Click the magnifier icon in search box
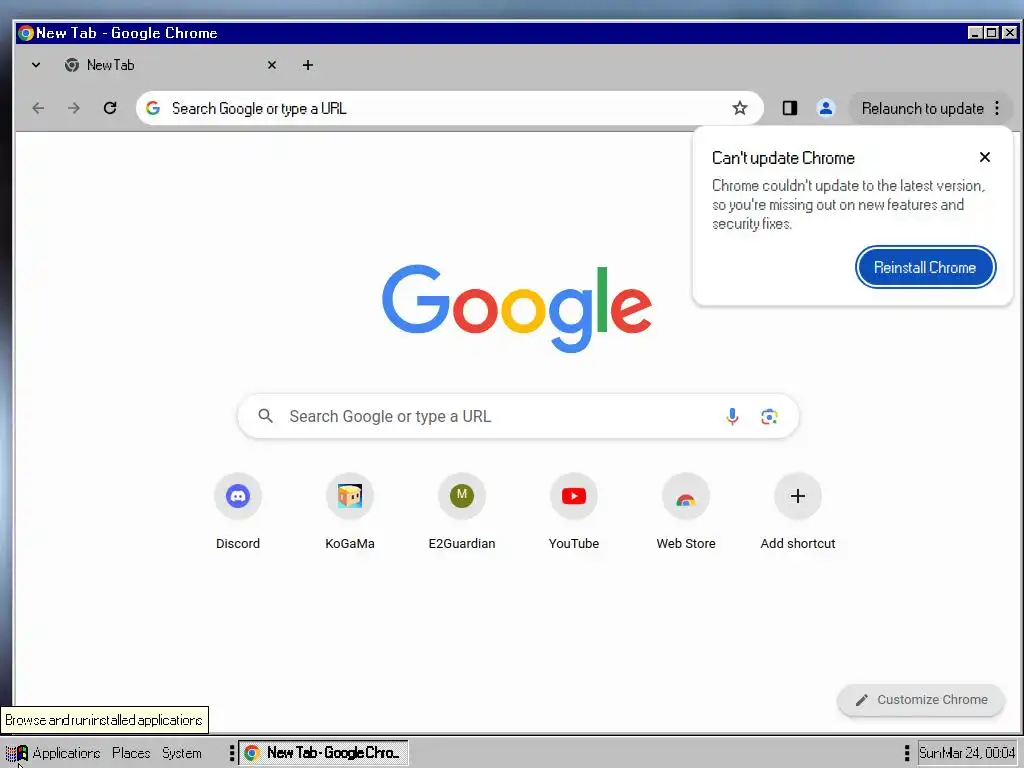Image resolution: width=1024 pixels, height=768 pixels. (265, 415)
